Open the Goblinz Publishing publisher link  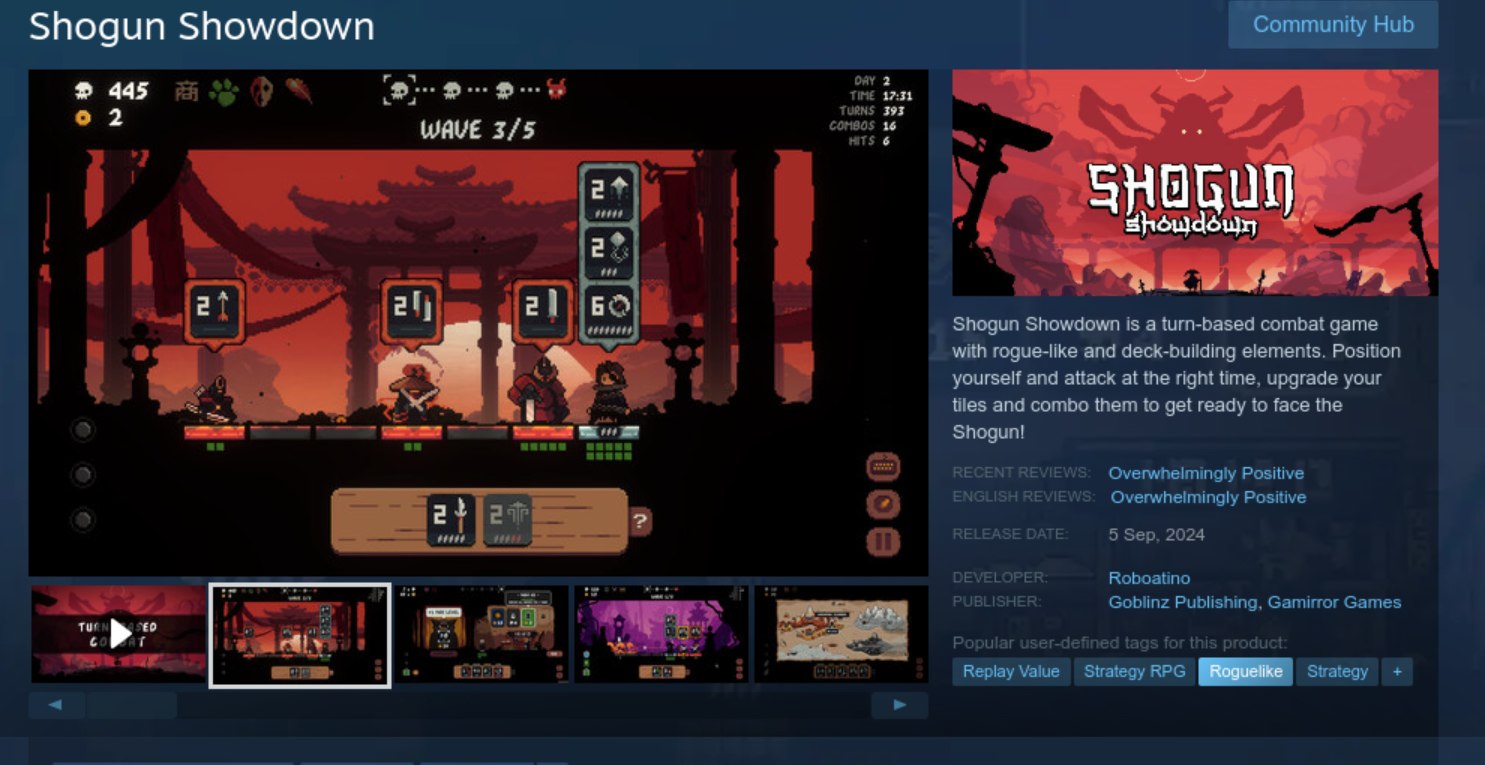coord(1183,602)
